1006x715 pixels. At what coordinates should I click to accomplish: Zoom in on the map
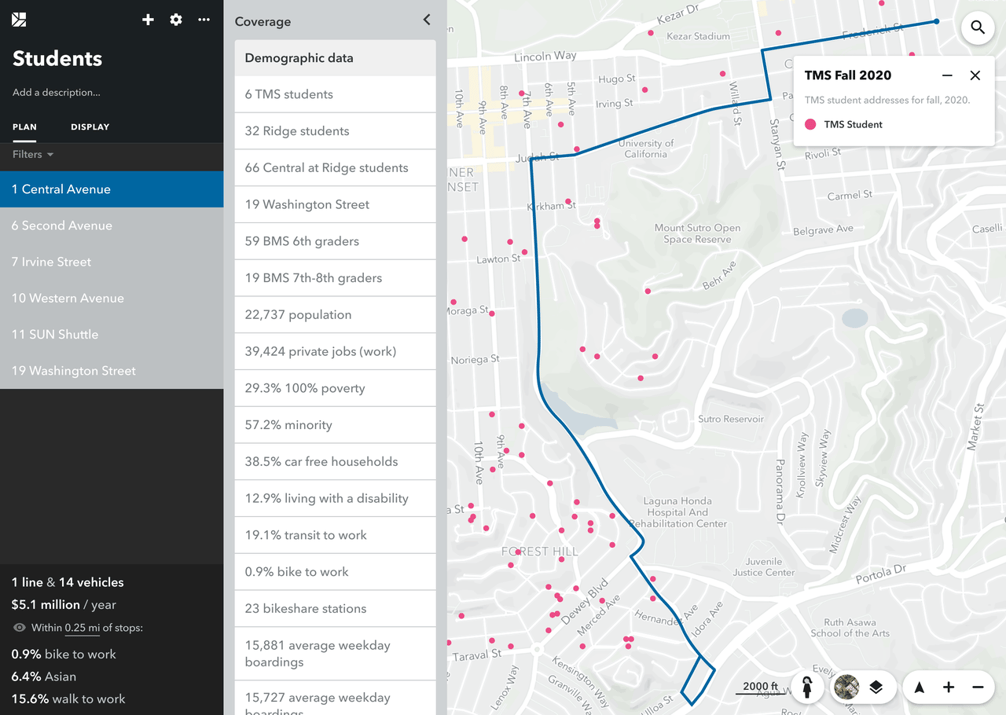(948, 687)
